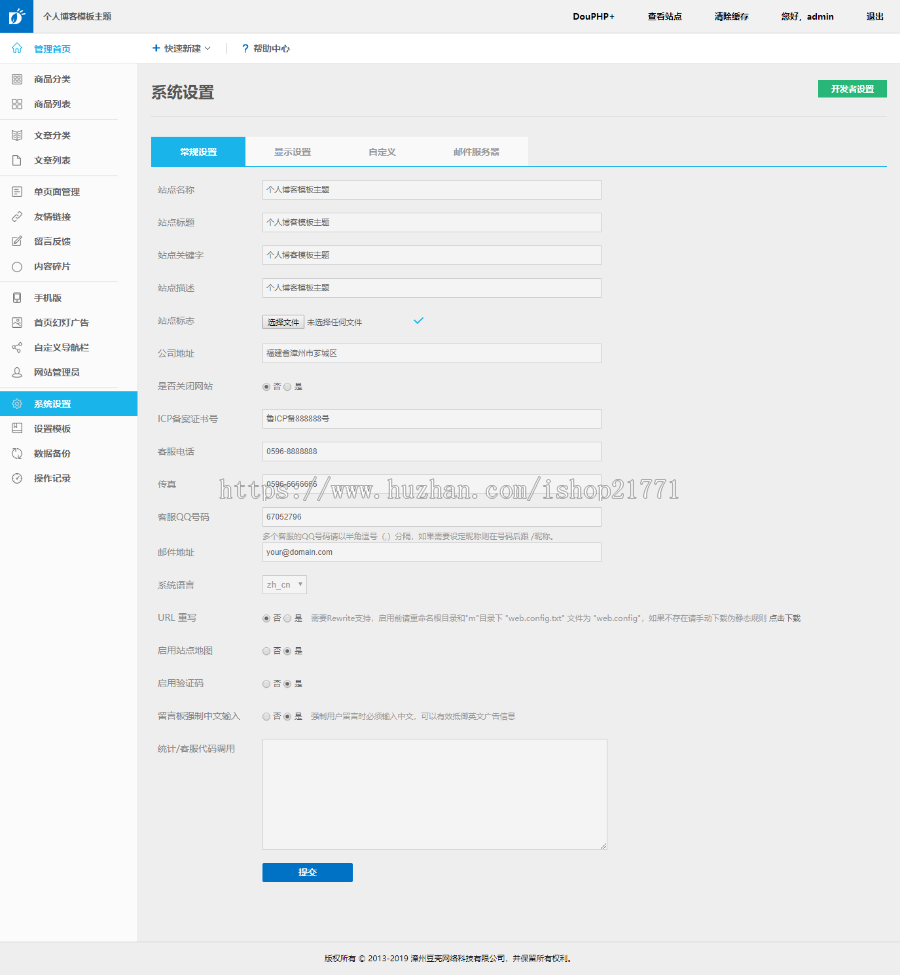Click the 商品分类 sidebar icon
900x975 pixels.
[17, 79]
